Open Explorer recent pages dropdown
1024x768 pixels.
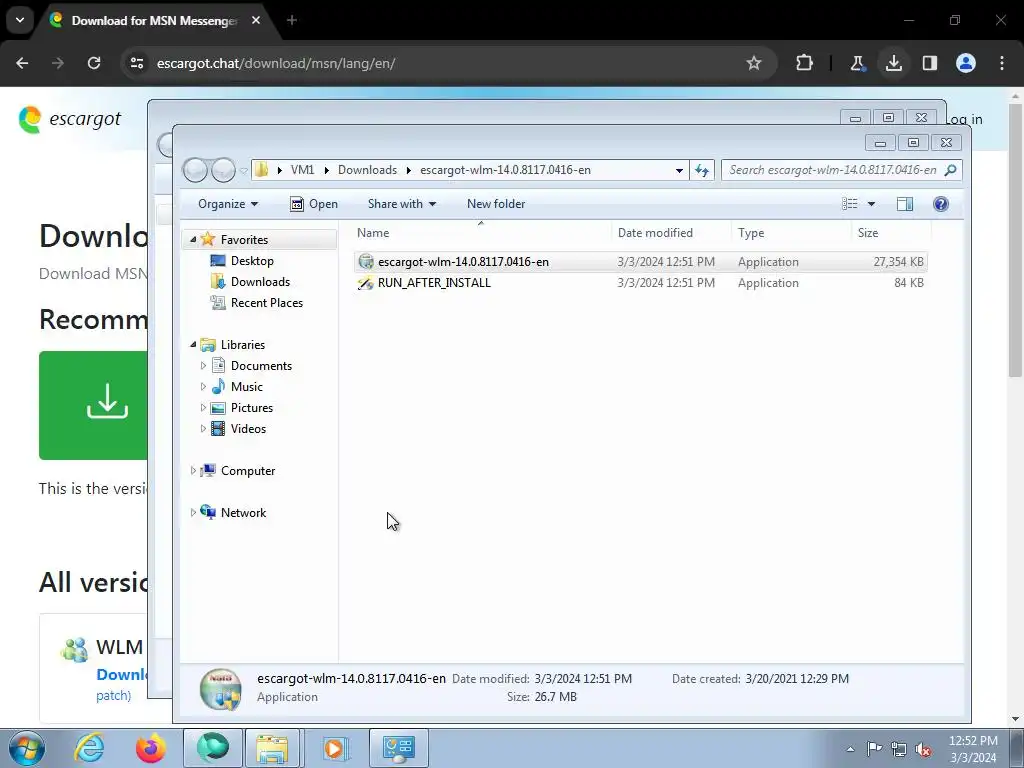[244, 170]
